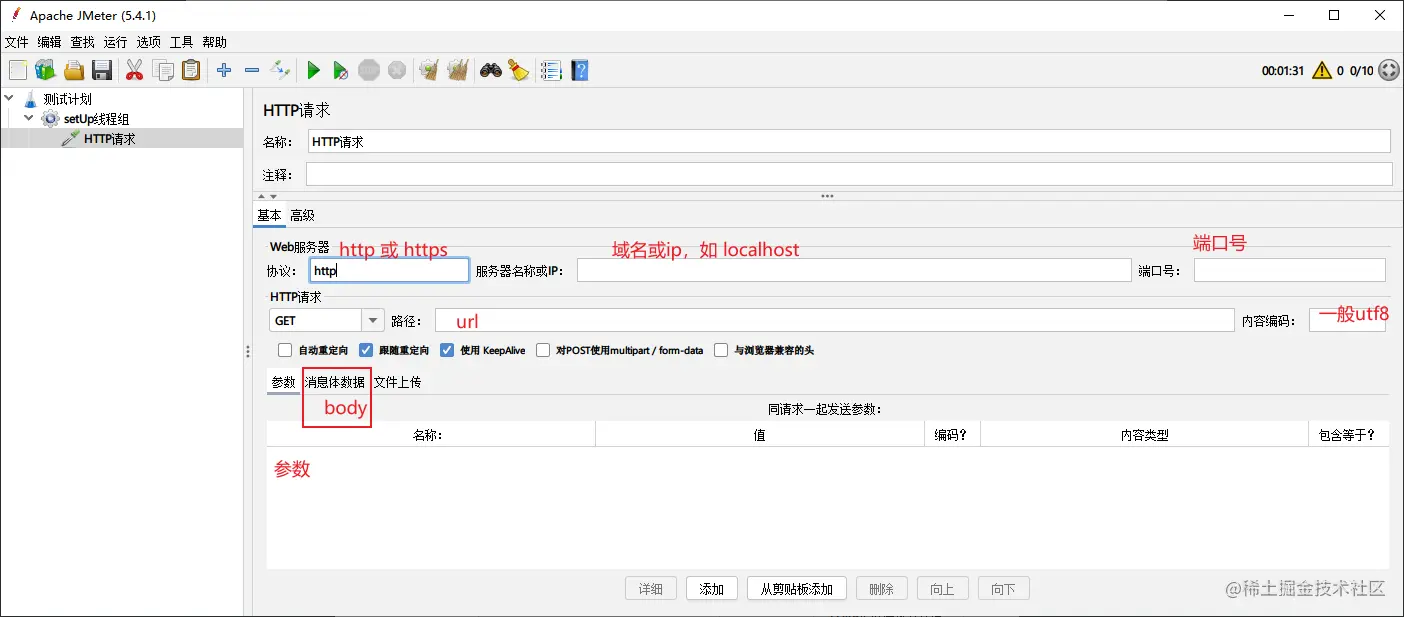Click the 从剪贴板添加 button

tap(797, 589)
